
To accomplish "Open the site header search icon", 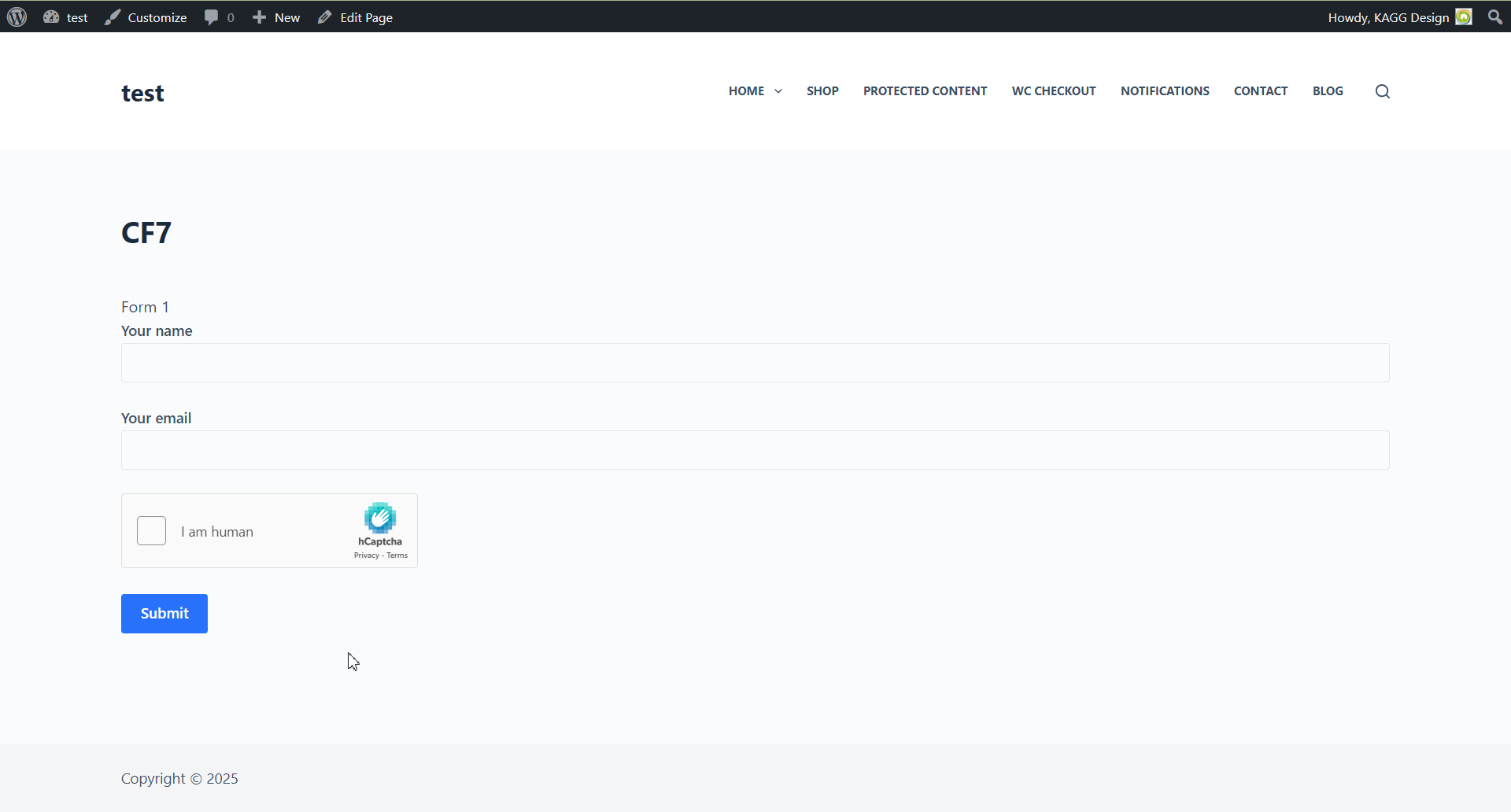I will tap(1382, 91).
